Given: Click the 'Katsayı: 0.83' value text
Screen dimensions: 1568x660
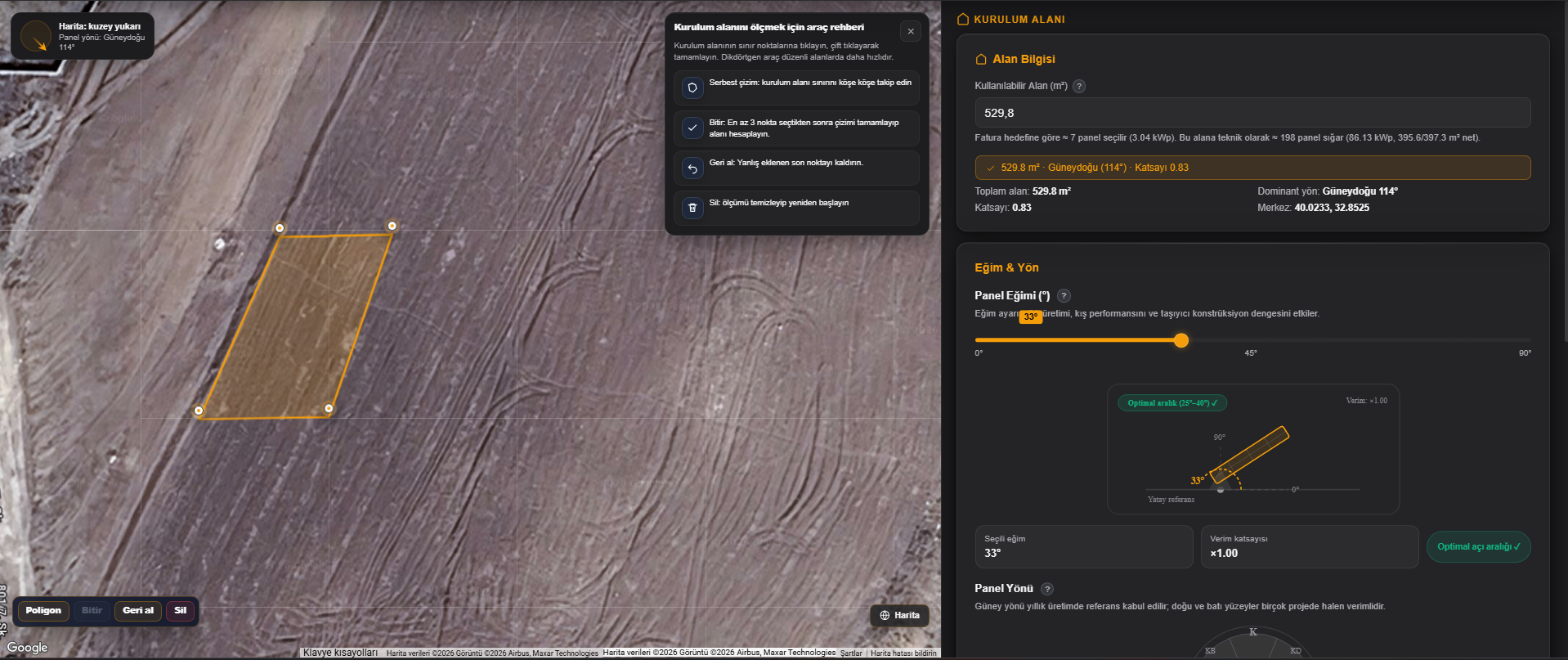Looking at the screenshot, I should click(x=1003, y=208).
